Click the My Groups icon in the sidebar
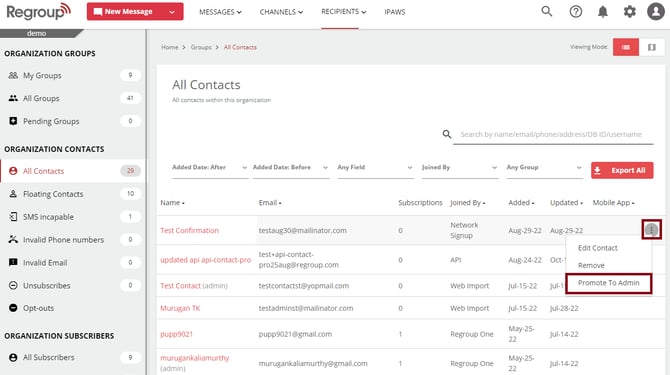The image size is (670, 375). (13, 75)
